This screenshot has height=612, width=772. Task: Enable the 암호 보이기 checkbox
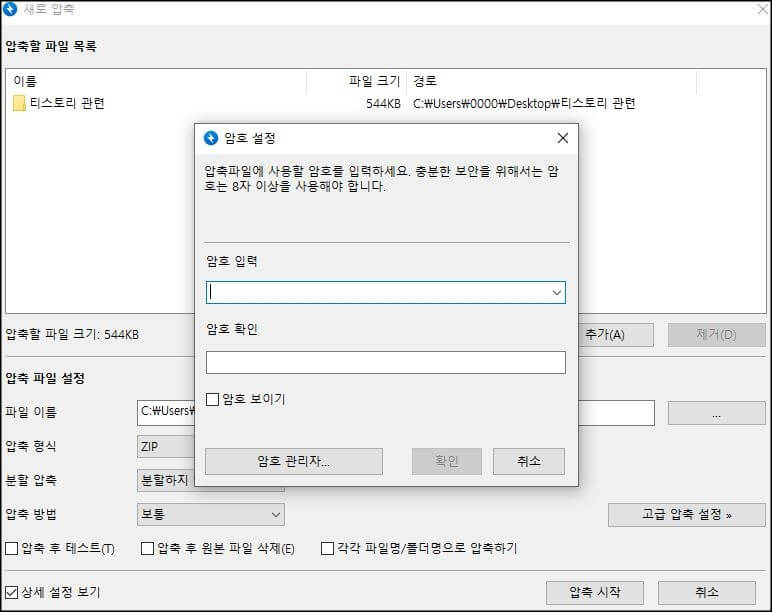click(212, 400)
